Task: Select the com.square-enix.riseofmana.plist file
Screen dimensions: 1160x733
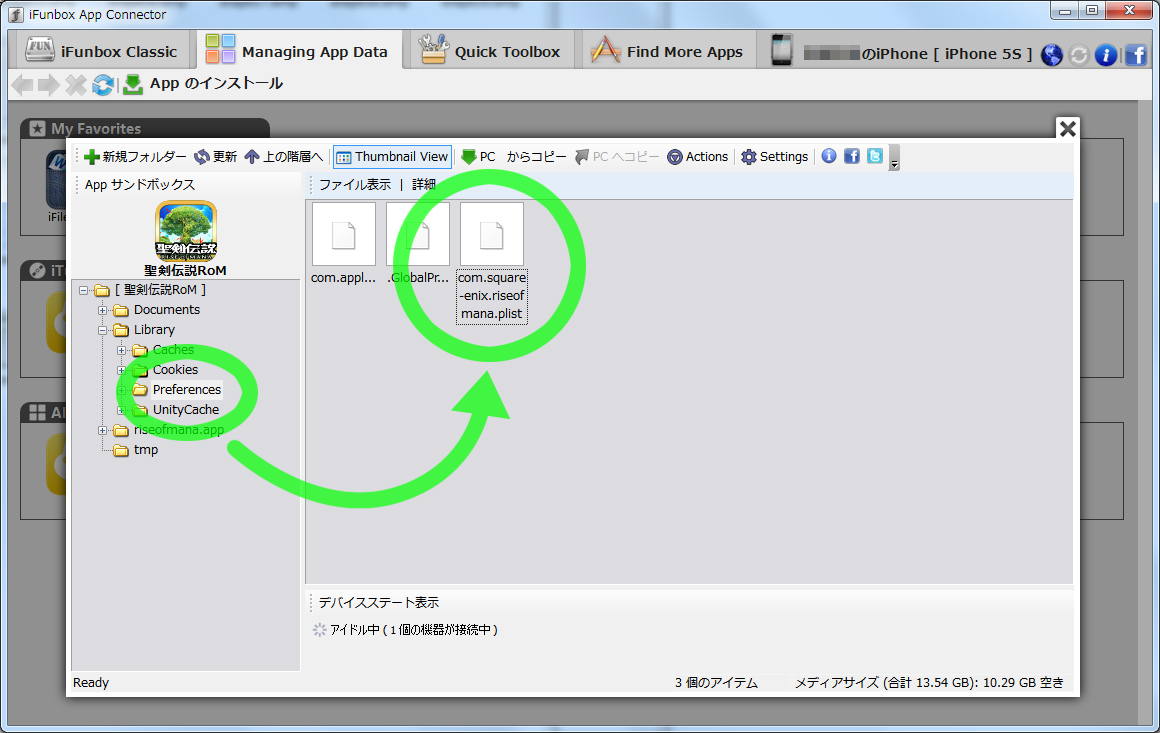Action: [x=492, y=263]
